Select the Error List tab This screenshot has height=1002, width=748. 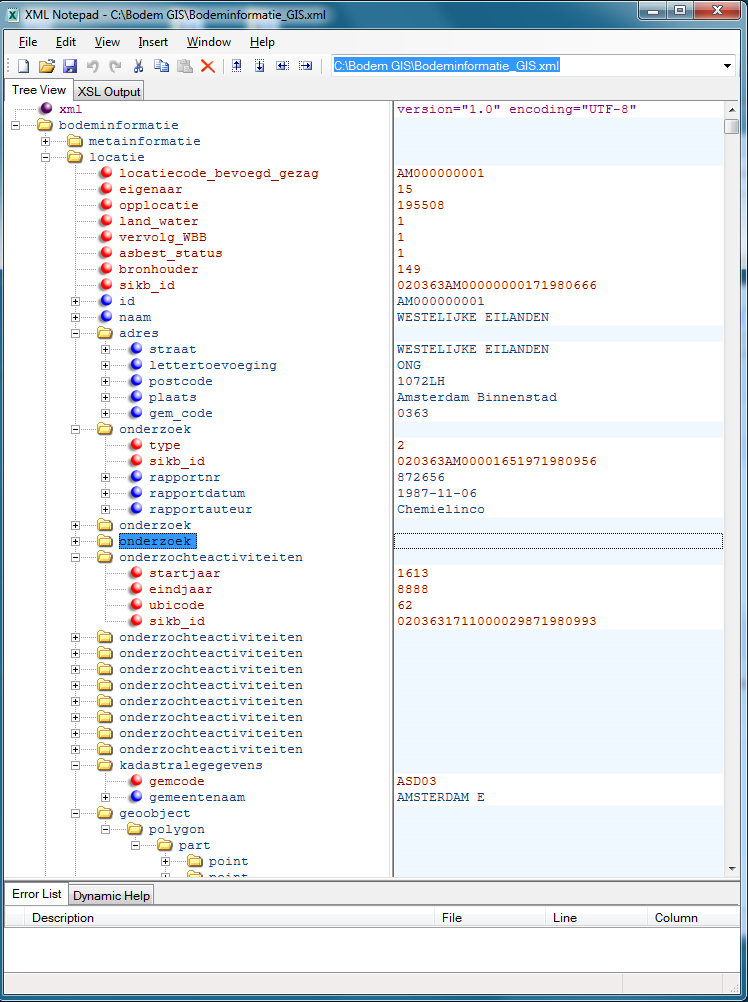36,894
